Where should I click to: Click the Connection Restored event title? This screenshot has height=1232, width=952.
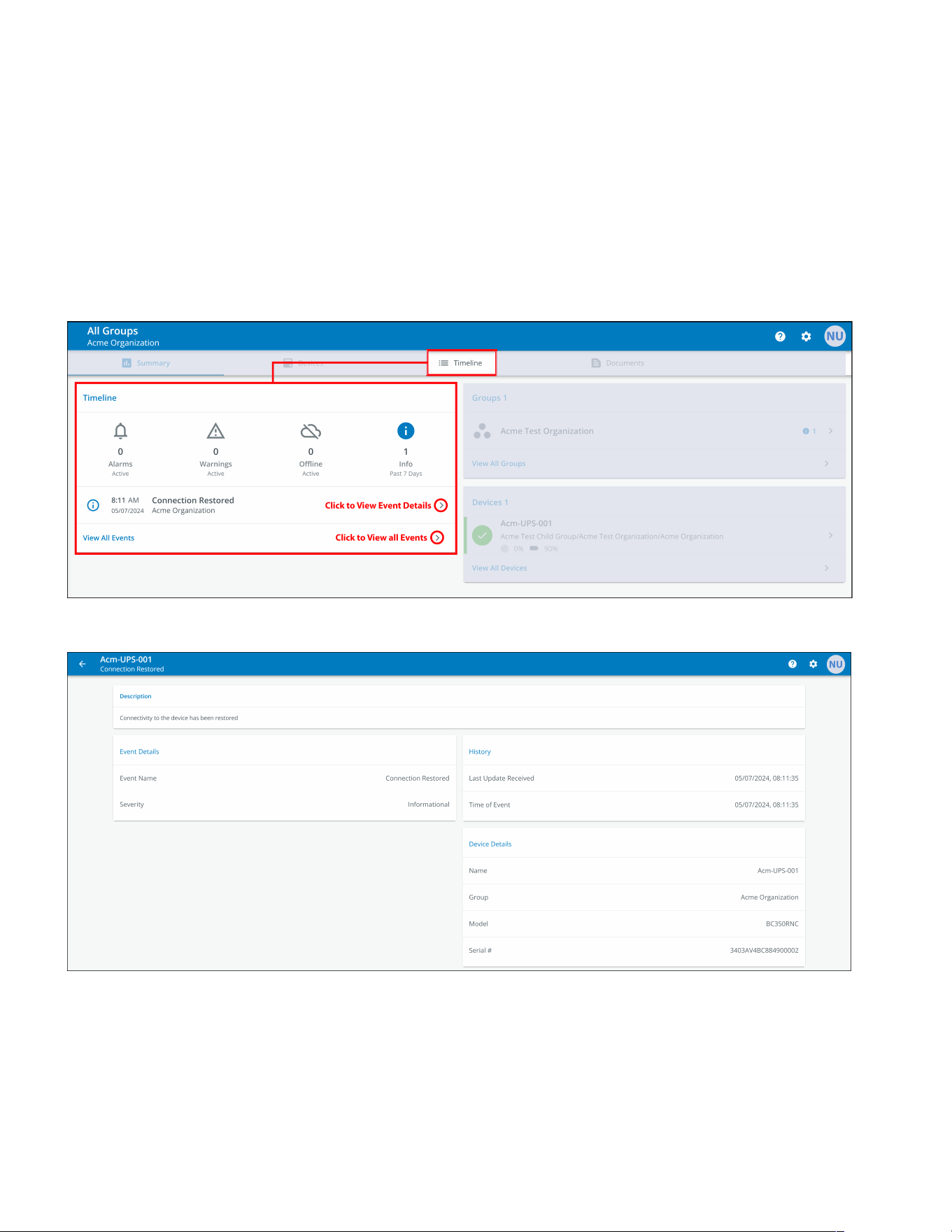[x=193, y=500]
